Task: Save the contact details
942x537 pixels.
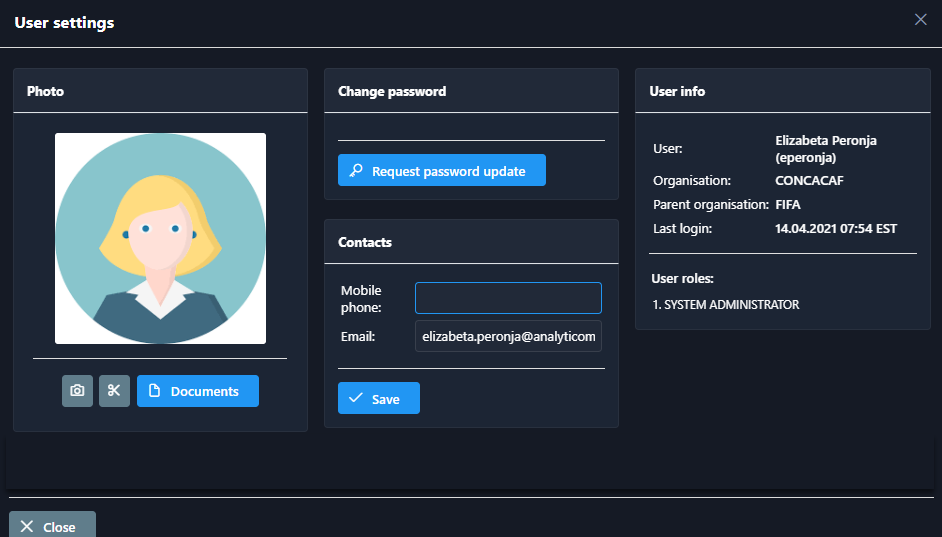Action: pos(378,398)
